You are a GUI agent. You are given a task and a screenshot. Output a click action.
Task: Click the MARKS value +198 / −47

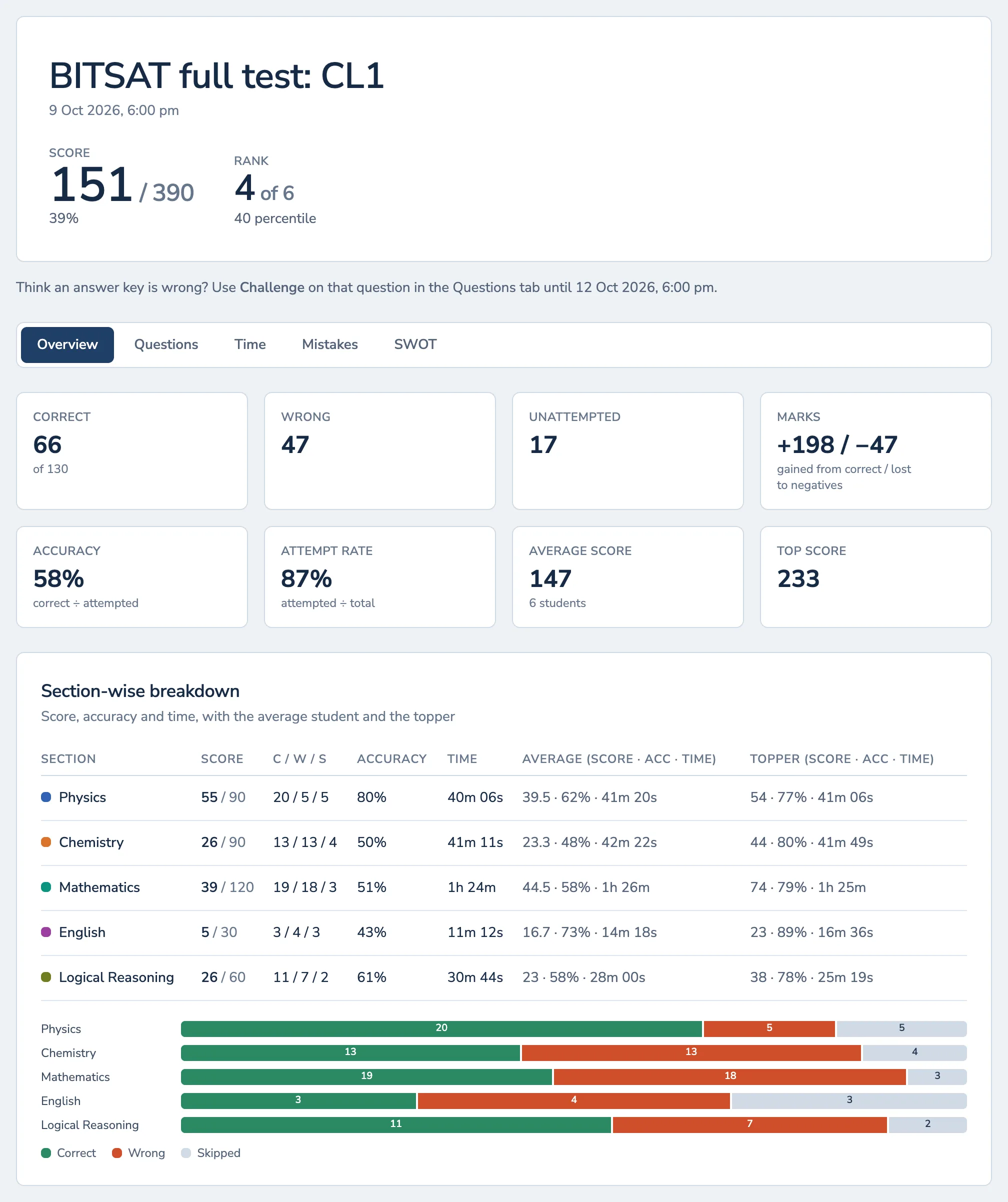(x=837, y=444)
